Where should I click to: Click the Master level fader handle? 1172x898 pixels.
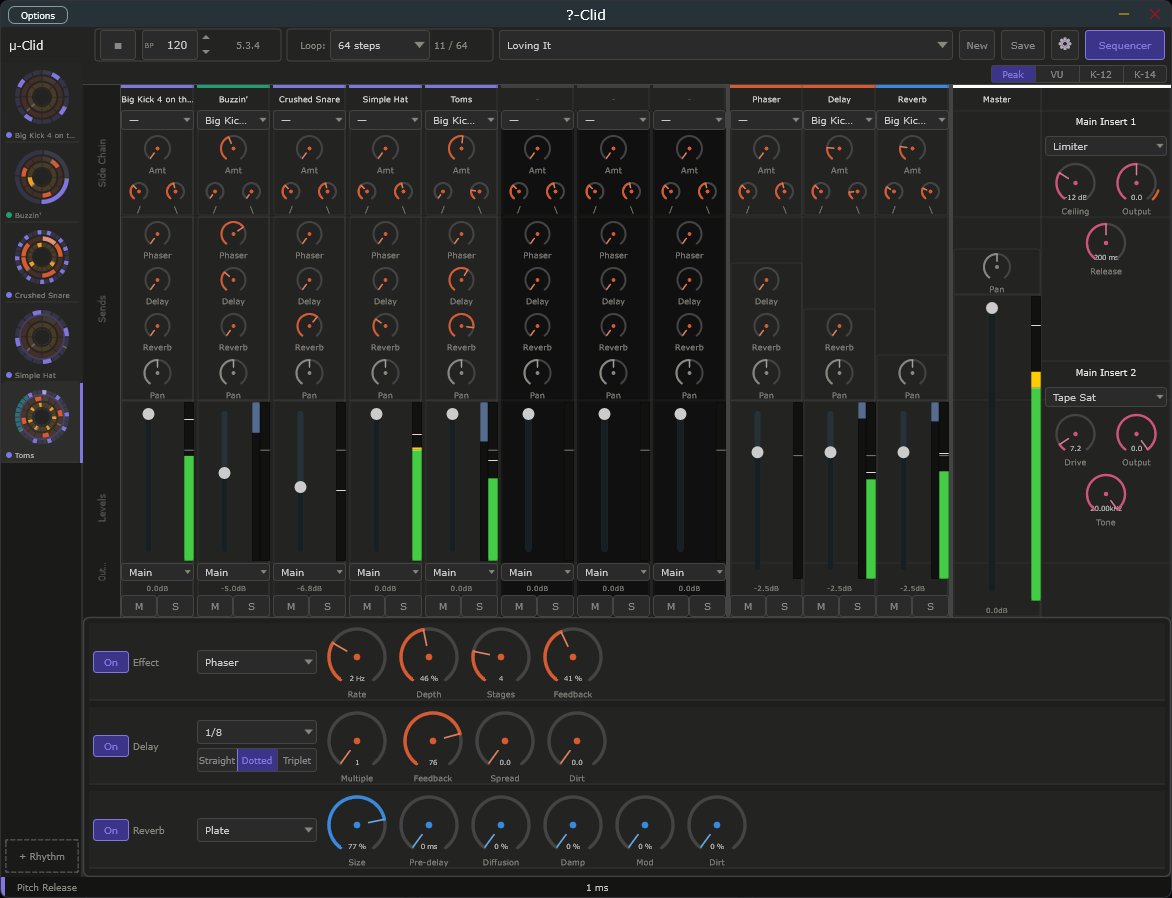[x=992, y=308]
